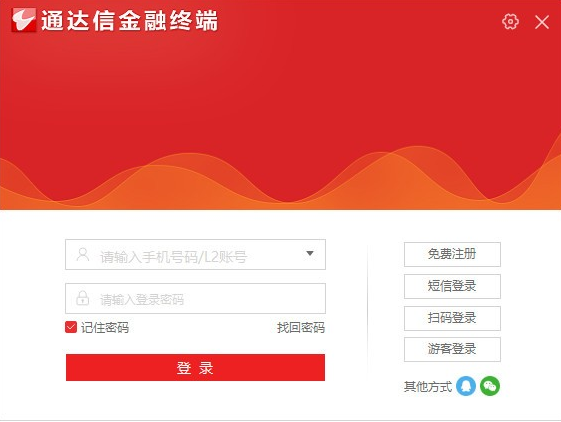Open settings via the gear icon
The height and width of the screenshot is (422, 561).
pos(510,21)
